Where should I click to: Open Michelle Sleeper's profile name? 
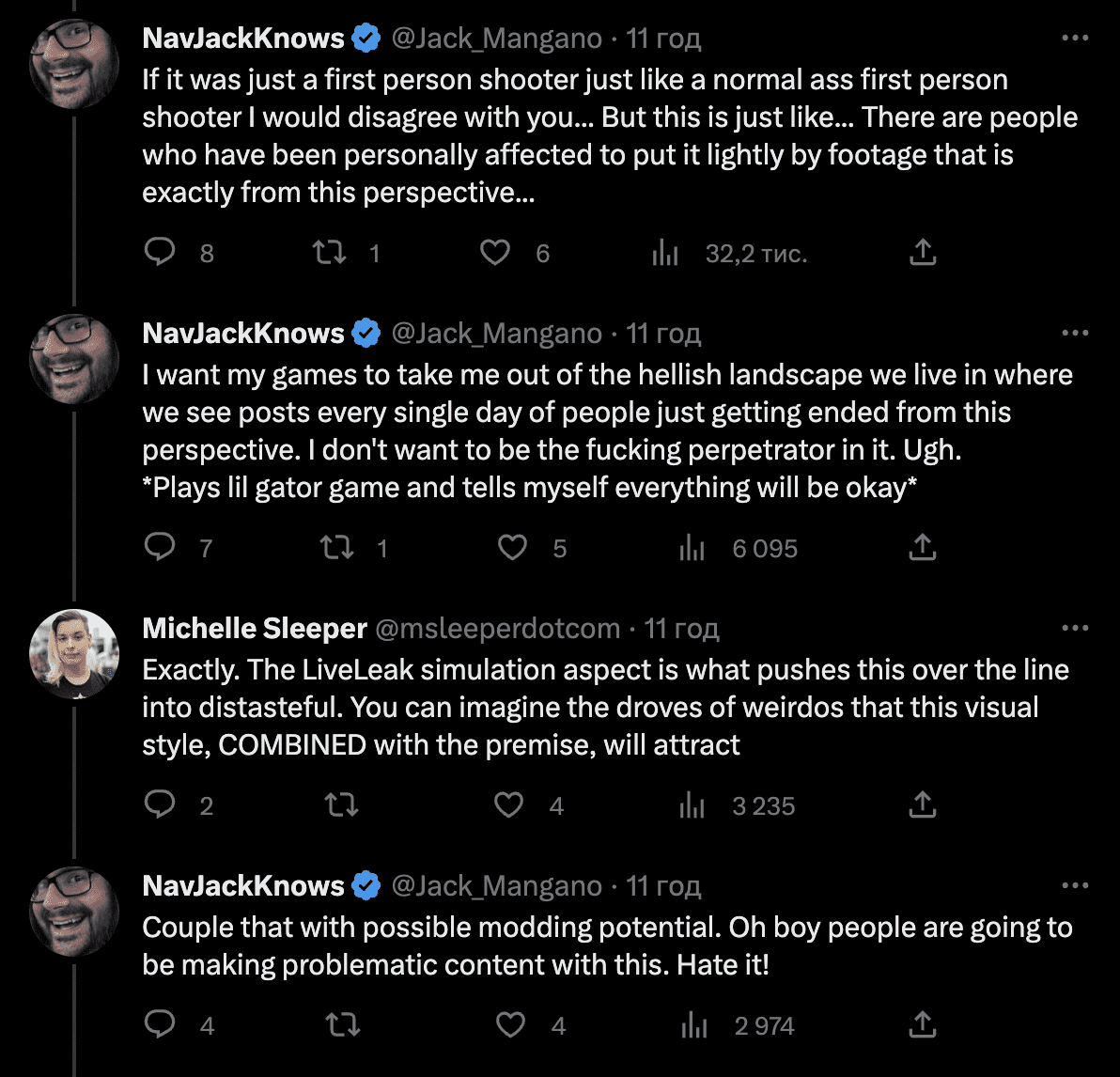pyautogui.click(x=255, y=628)
